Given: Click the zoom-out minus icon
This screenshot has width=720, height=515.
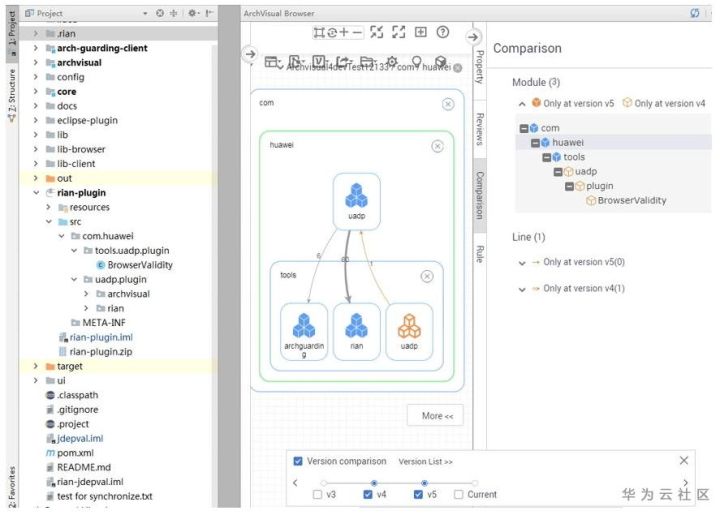Looking at the screenshot, I should point(357,32).
